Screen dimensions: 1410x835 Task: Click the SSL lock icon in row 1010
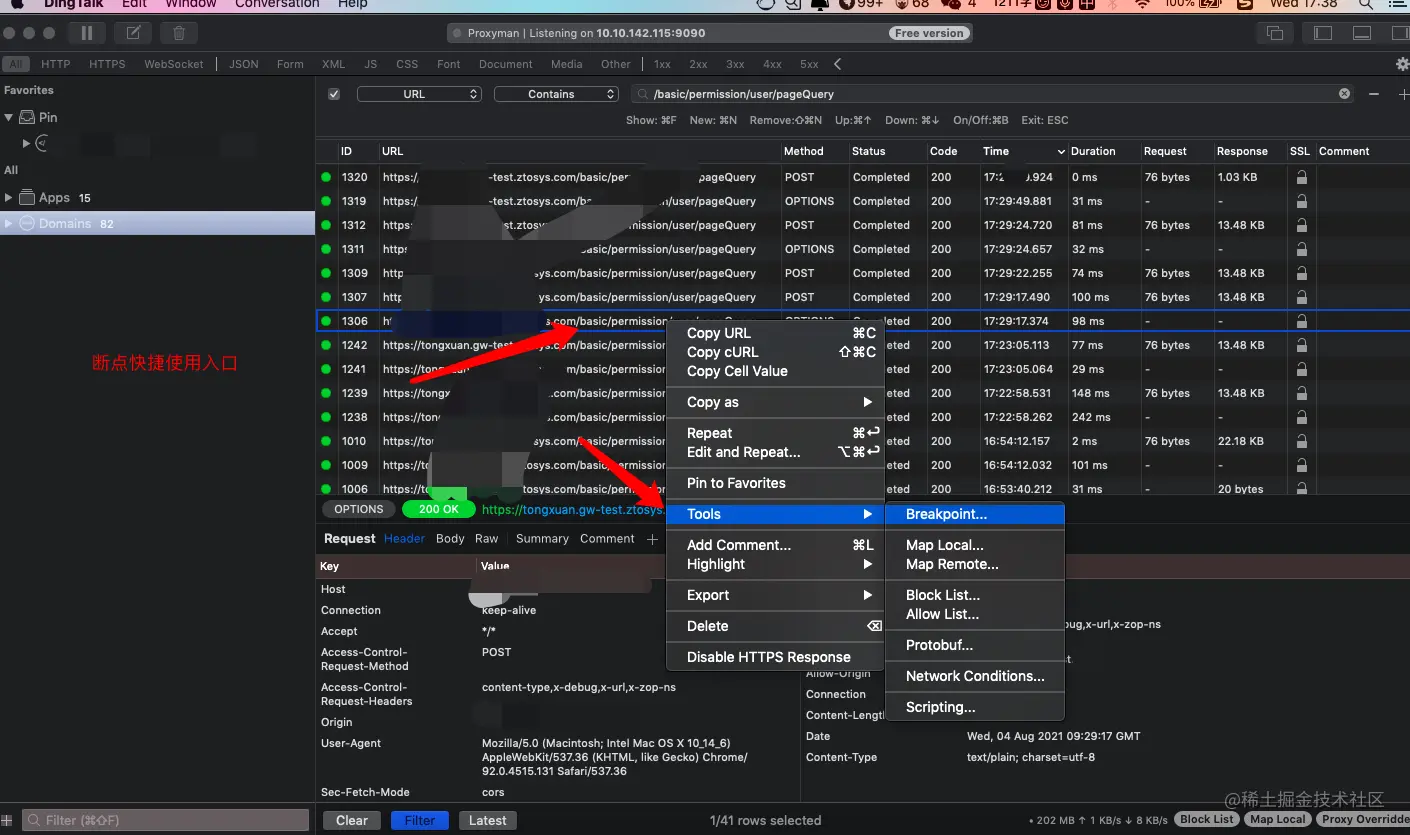(1301, 441)
